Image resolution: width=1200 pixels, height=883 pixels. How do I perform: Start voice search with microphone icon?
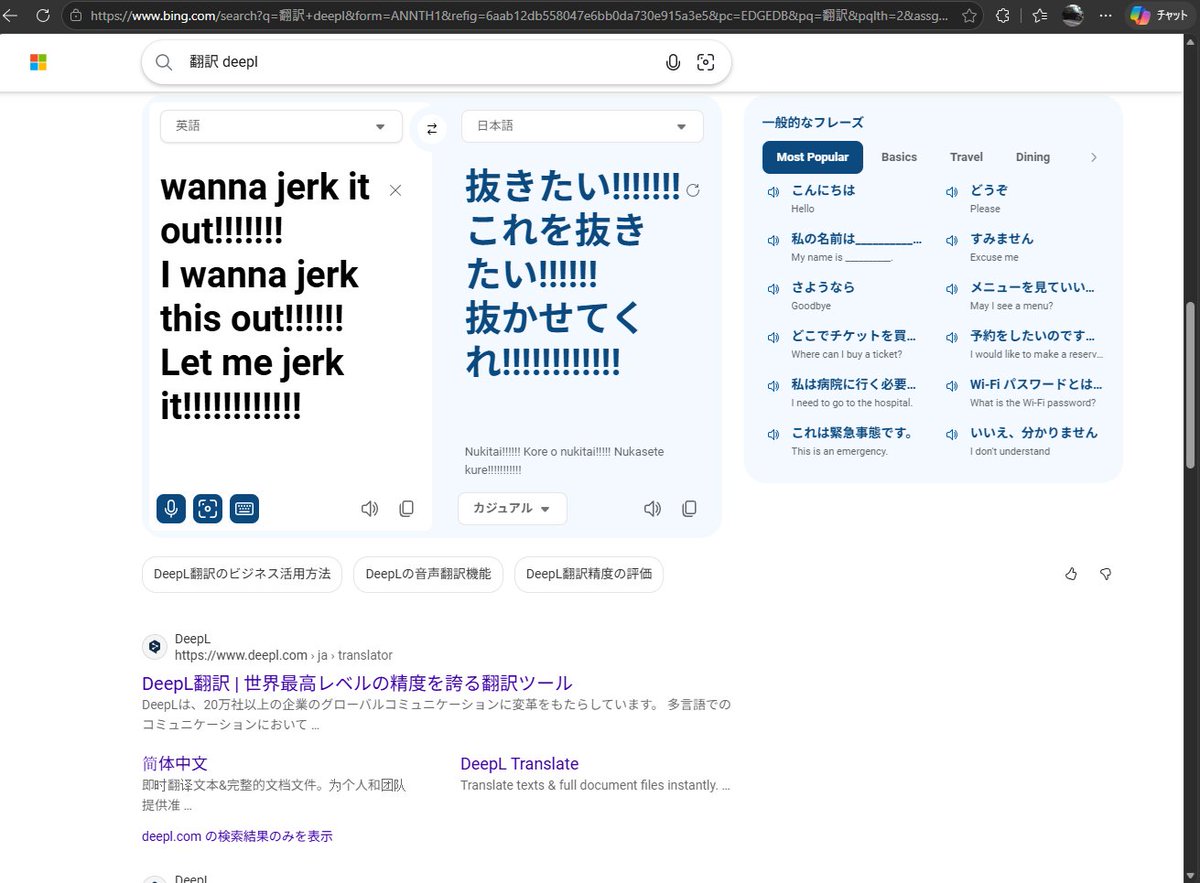673,62
